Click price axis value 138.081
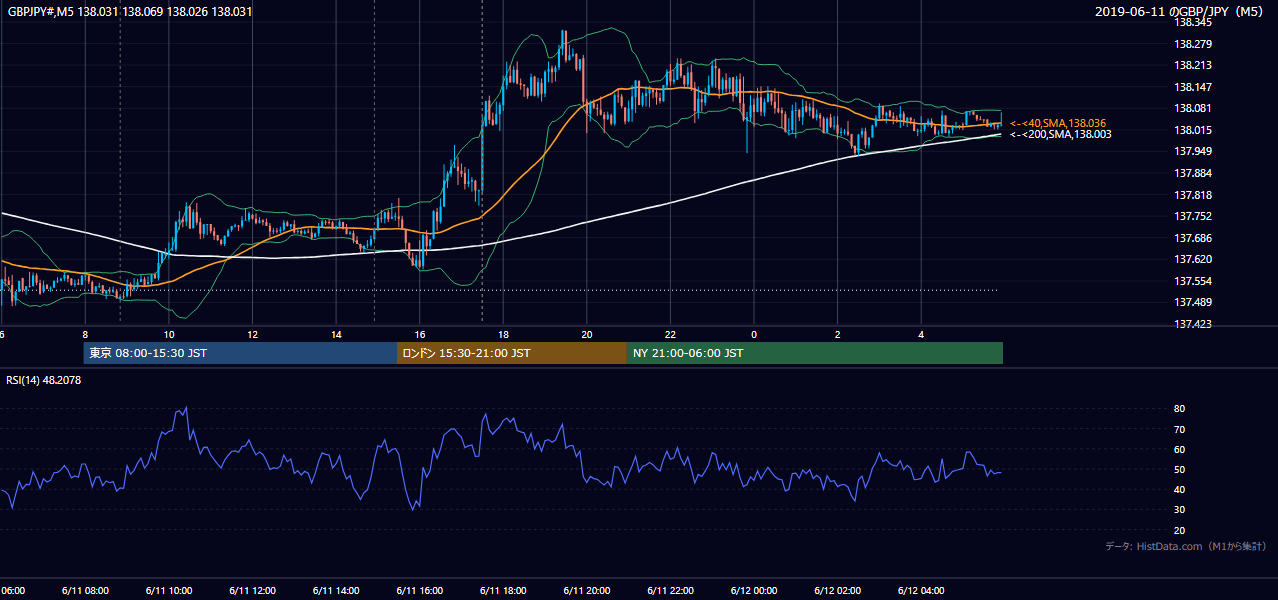 tap(1193, 109)
